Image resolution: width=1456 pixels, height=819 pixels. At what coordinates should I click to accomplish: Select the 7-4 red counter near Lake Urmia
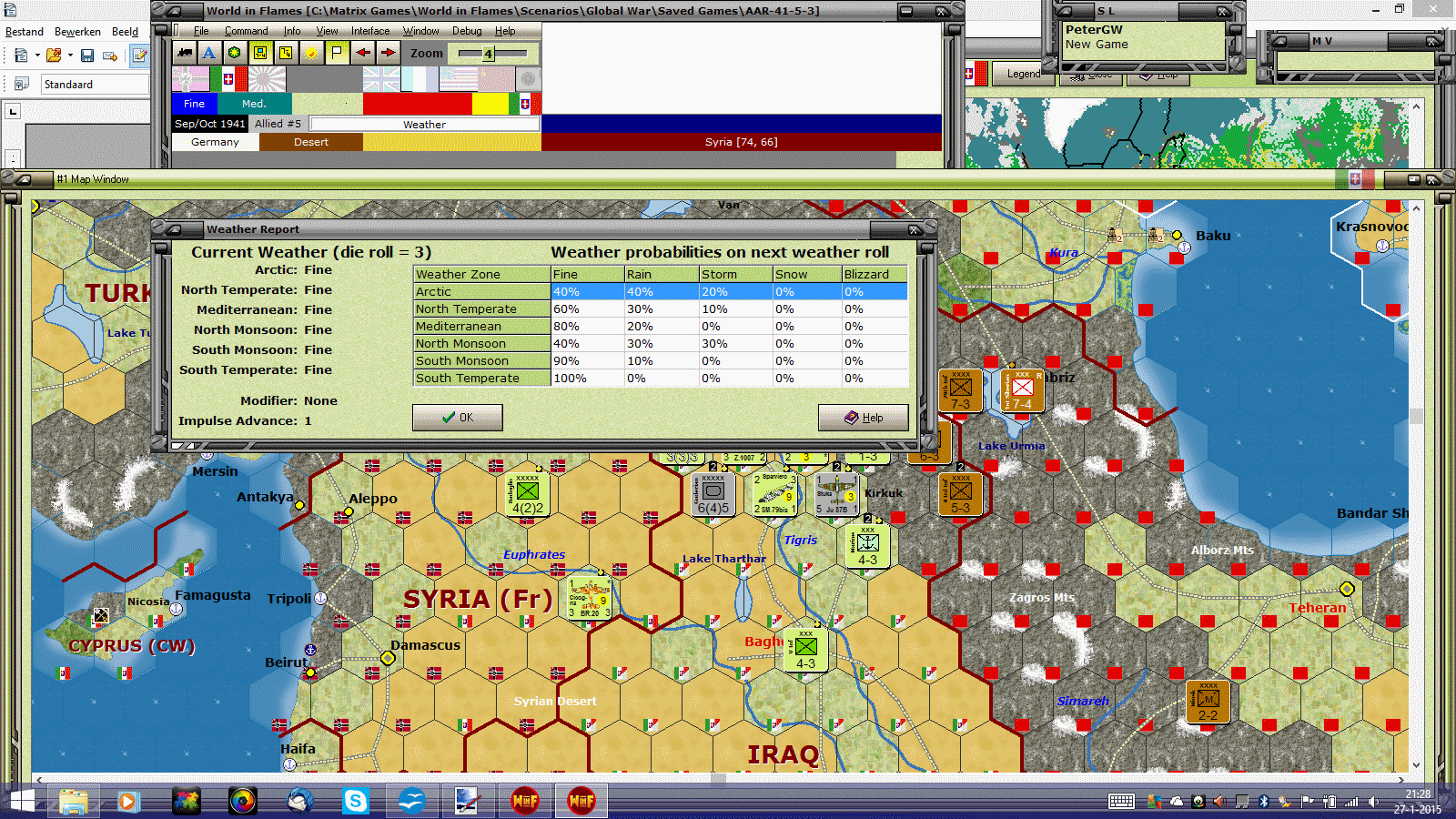pyautogui.click(x=1023, y=390)
